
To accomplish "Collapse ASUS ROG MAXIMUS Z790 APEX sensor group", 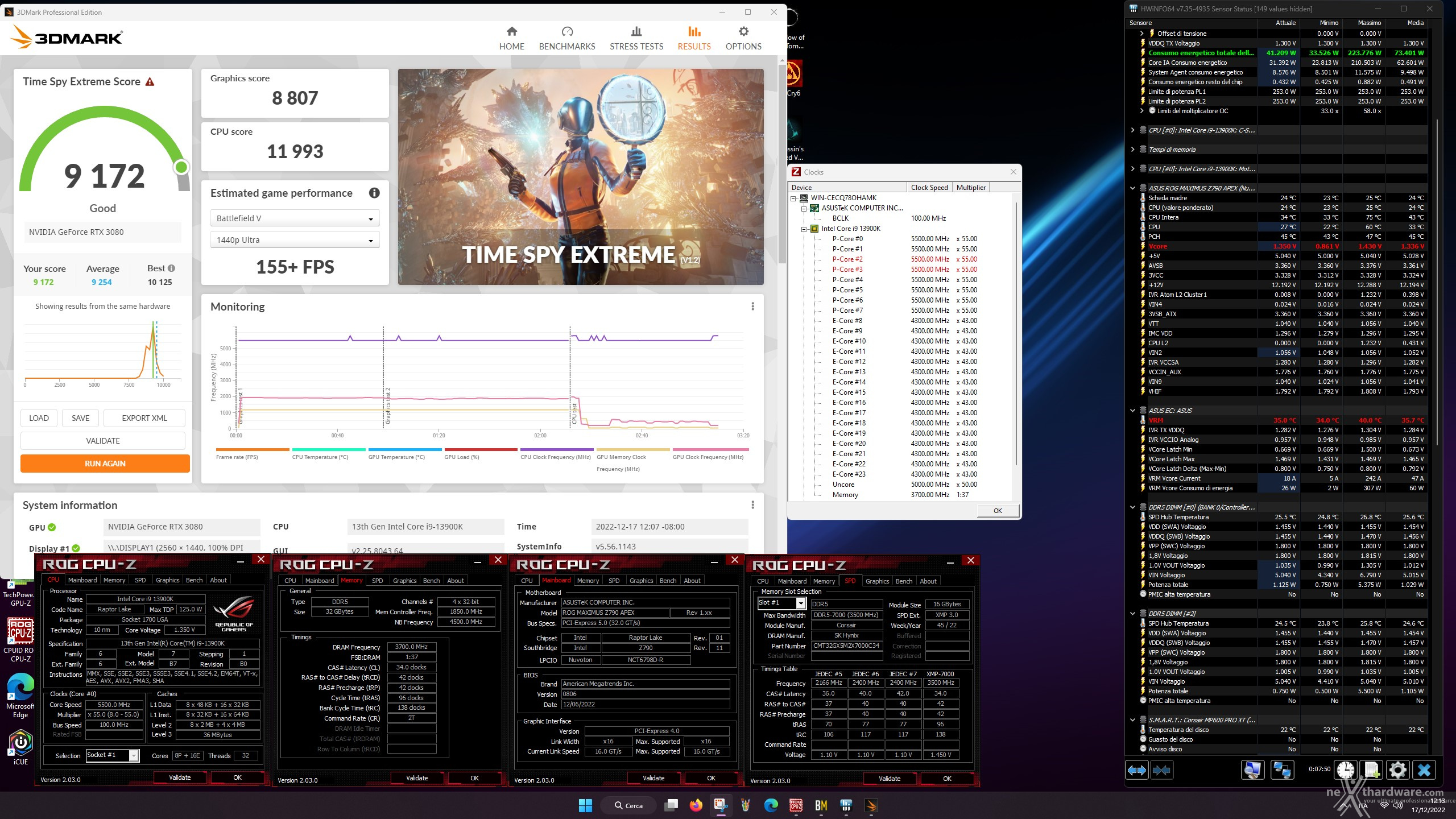I will 1132,188.
